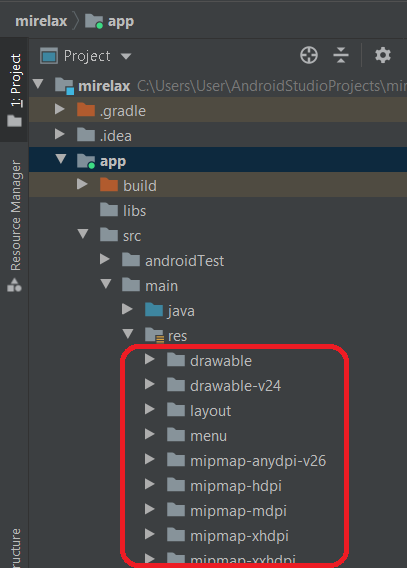Click the .idea folder icon
The width and height of the screenshot is (410, 568).
(86, 134)
